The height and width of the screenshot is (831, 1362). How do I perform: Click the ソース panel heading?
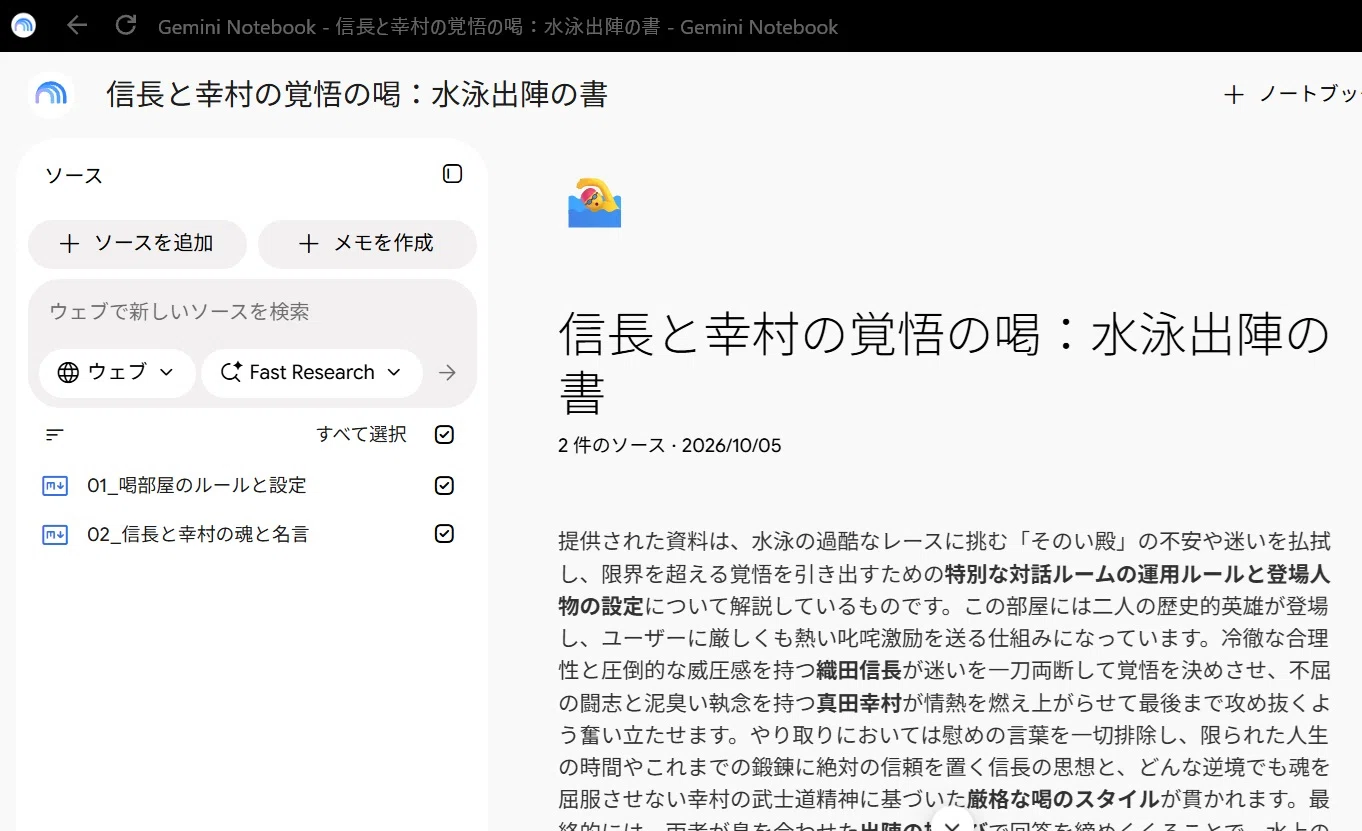coord(74,176)
